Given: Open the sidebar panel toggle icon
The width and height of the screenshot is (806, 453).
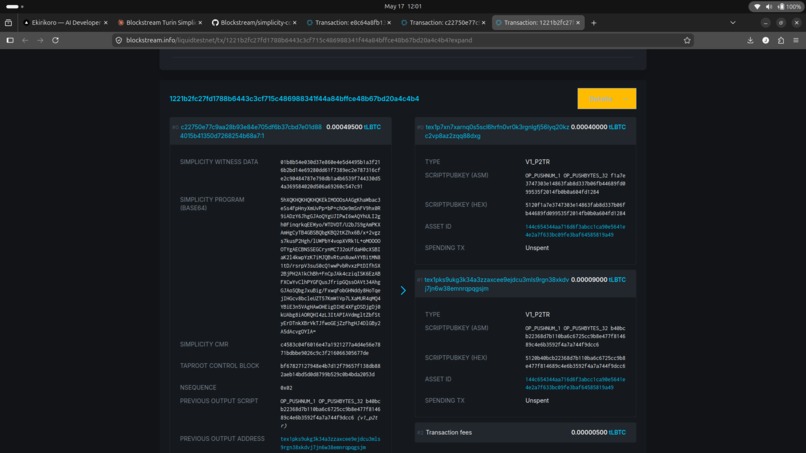Looking at the screenshot, I should tap(10, 40).
